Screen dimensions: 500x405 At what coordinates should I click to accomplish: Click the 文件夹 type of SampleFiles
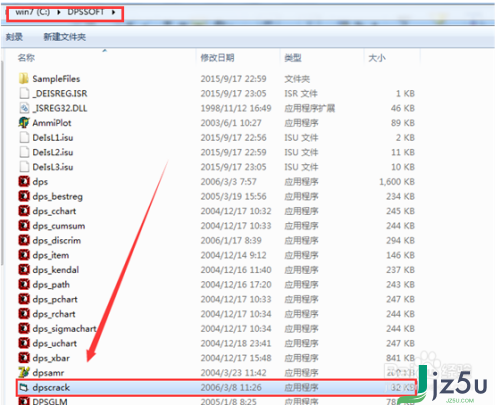297,79
